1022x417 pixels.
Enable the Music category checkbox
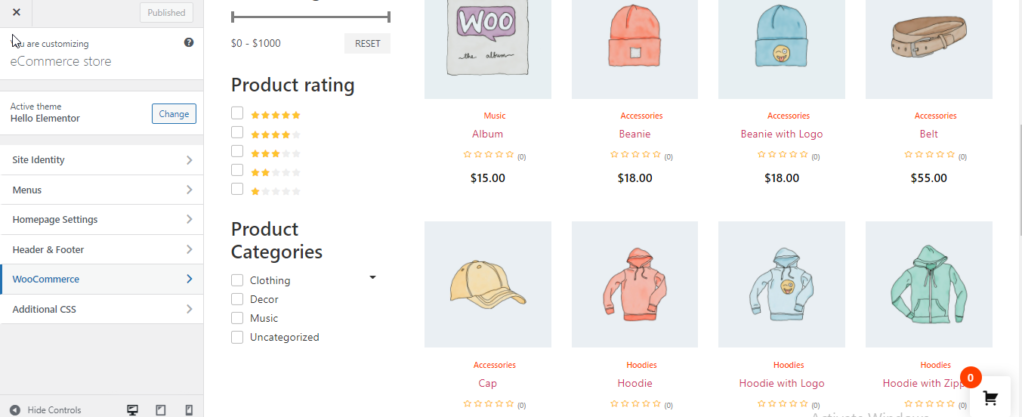(x=237, y=318)
